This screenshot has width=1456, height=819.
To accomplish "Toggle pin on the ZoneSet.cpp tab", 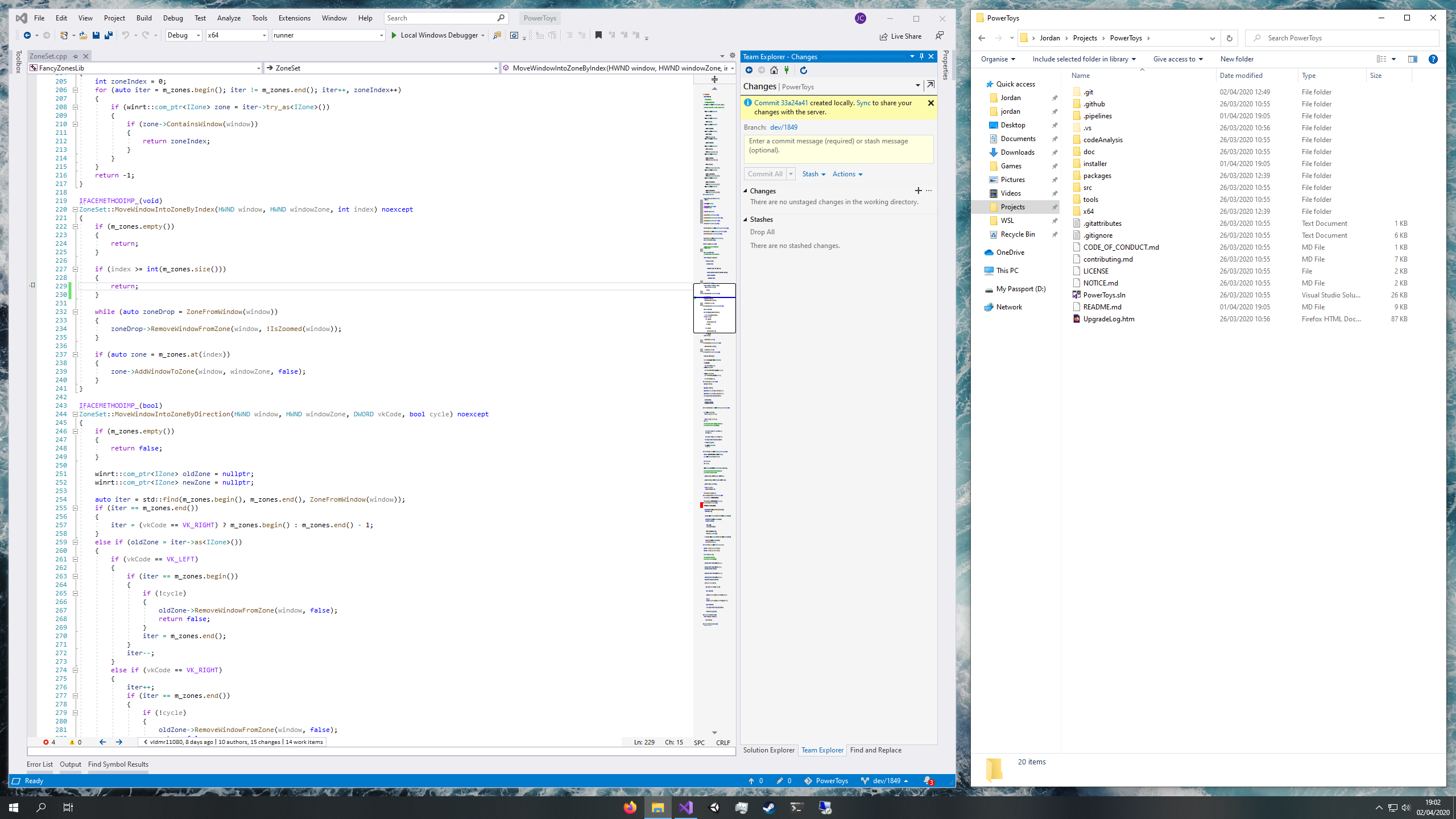I will 75,56.
